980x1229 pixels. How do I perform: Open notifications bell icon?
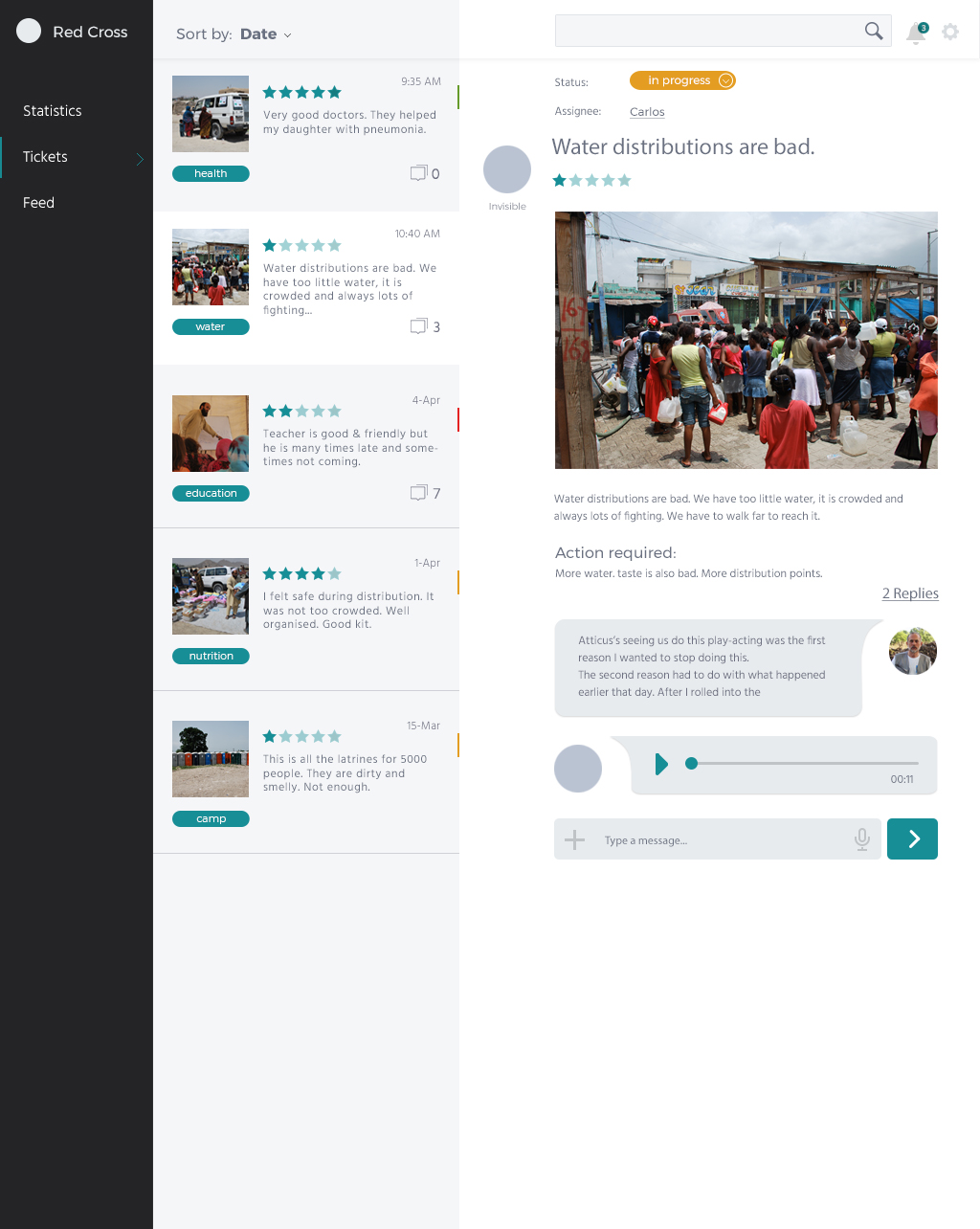tap(917, 33)
